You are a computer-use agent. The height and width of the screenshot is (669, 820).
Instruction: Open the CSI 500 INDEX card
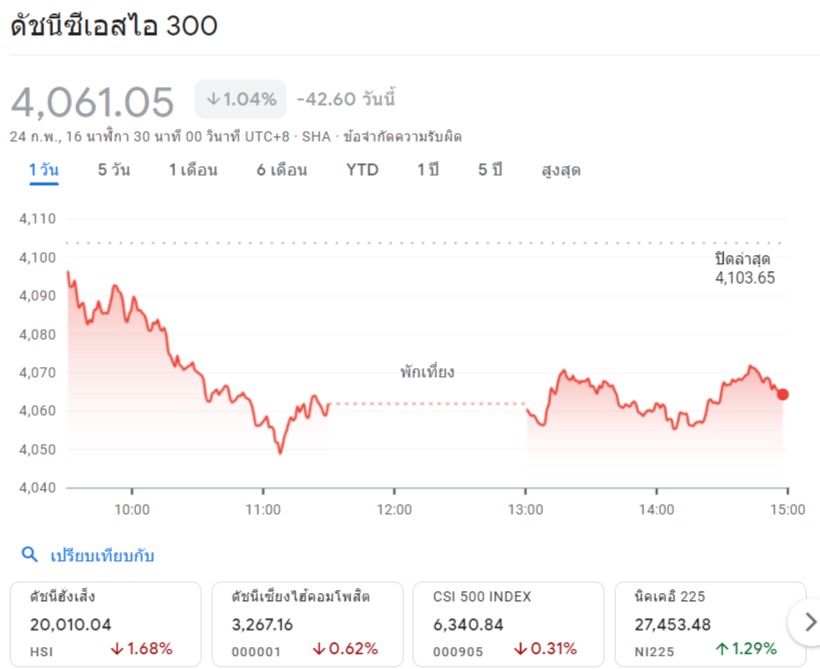508,623
